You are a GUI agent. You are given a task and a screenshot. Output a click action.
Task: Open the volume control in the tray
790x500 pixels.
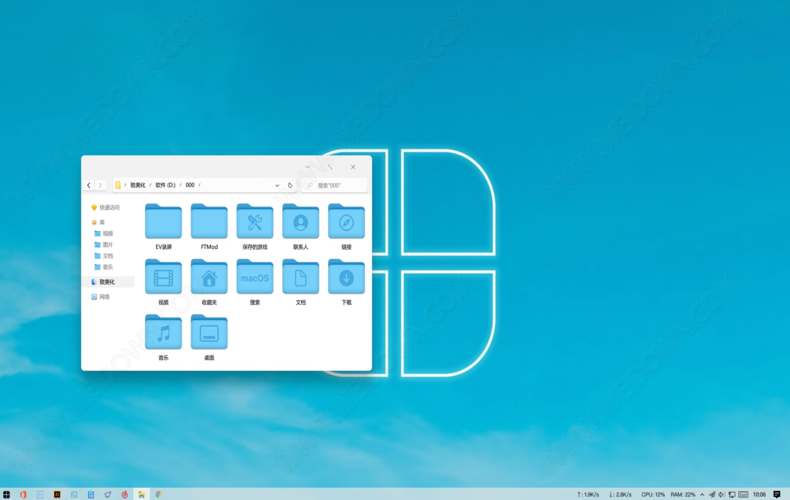tap(721, 494)
